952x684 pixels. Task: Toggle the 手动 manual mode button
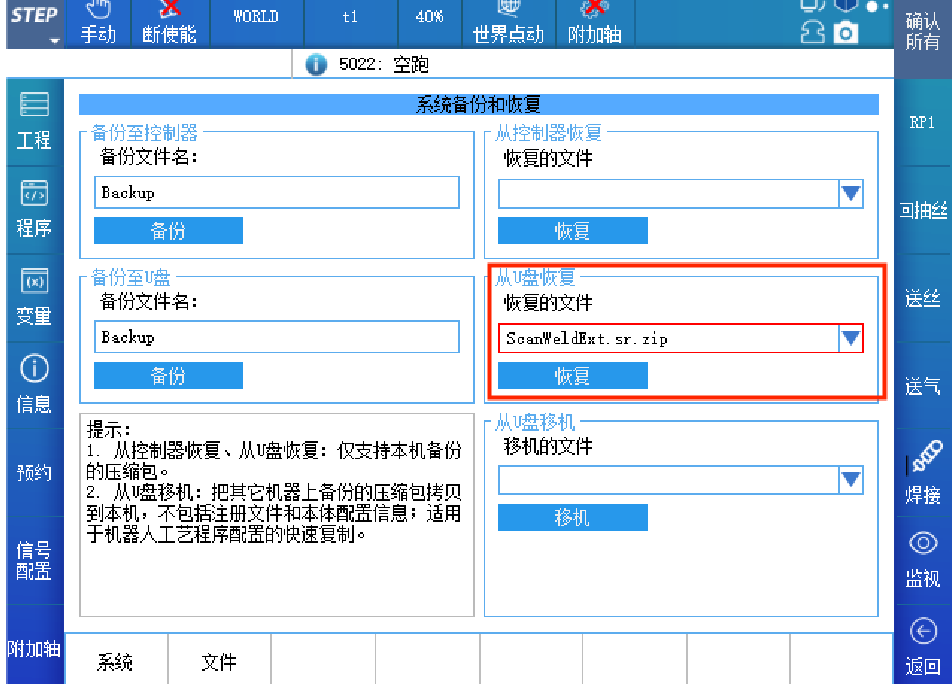pyautogui.click(x=98, y=23)
